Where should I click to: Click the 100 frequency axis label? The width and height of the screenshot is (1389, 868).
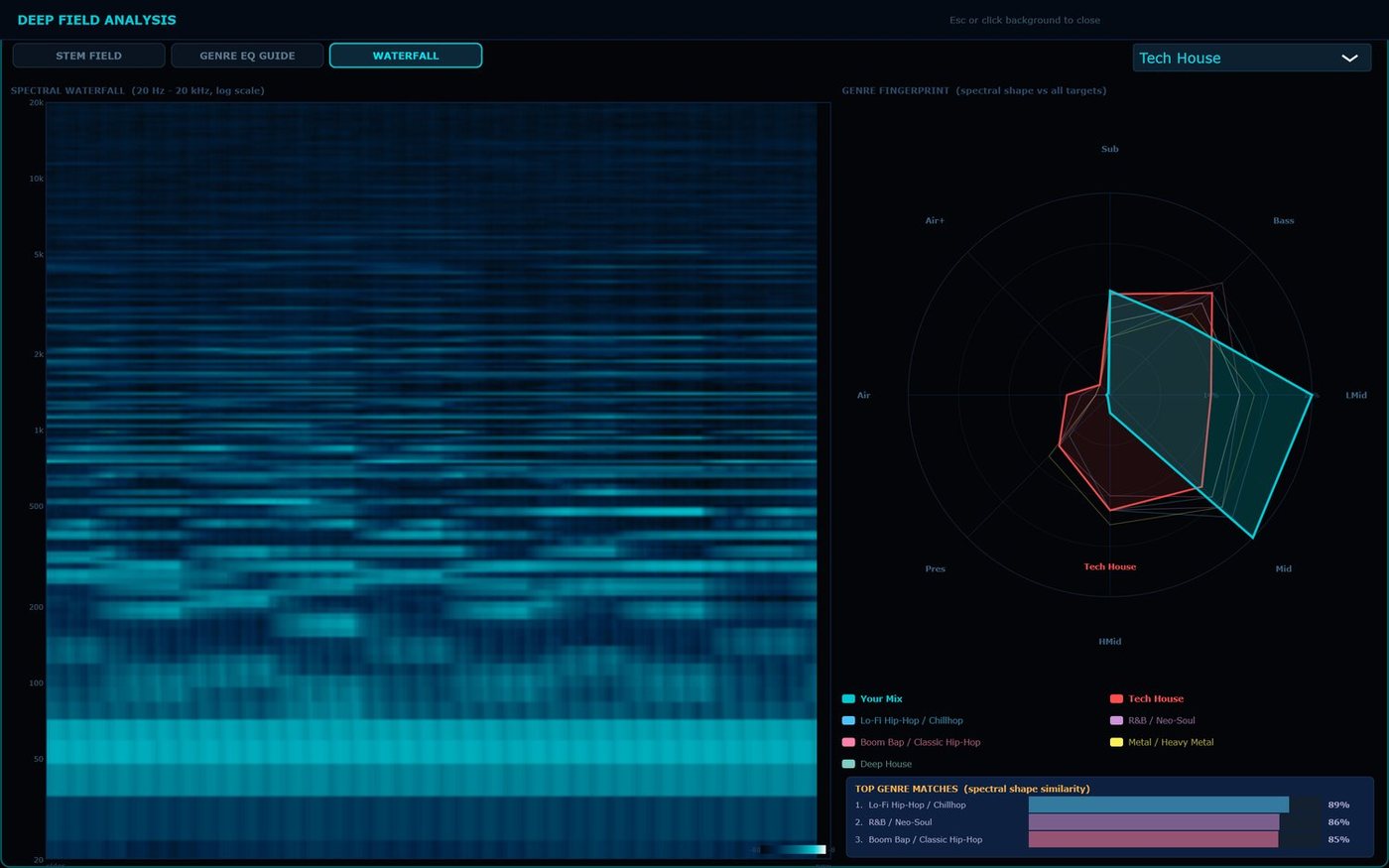pyautogui.click(x=36, y=683)
